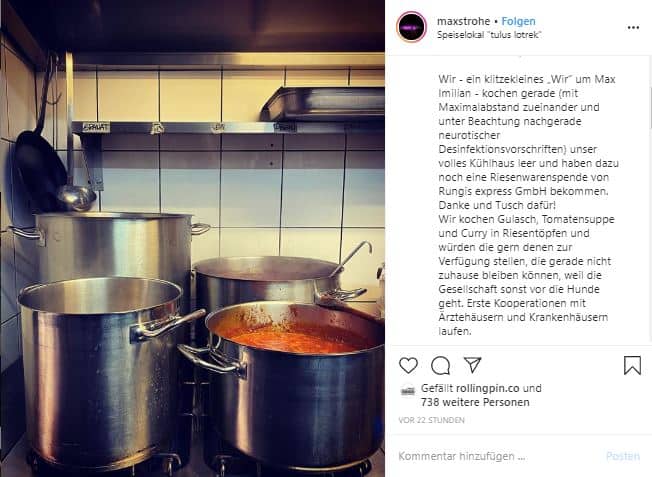Click the post caption text starting with Wir
The image size is (652, 477).
point(528,205)
